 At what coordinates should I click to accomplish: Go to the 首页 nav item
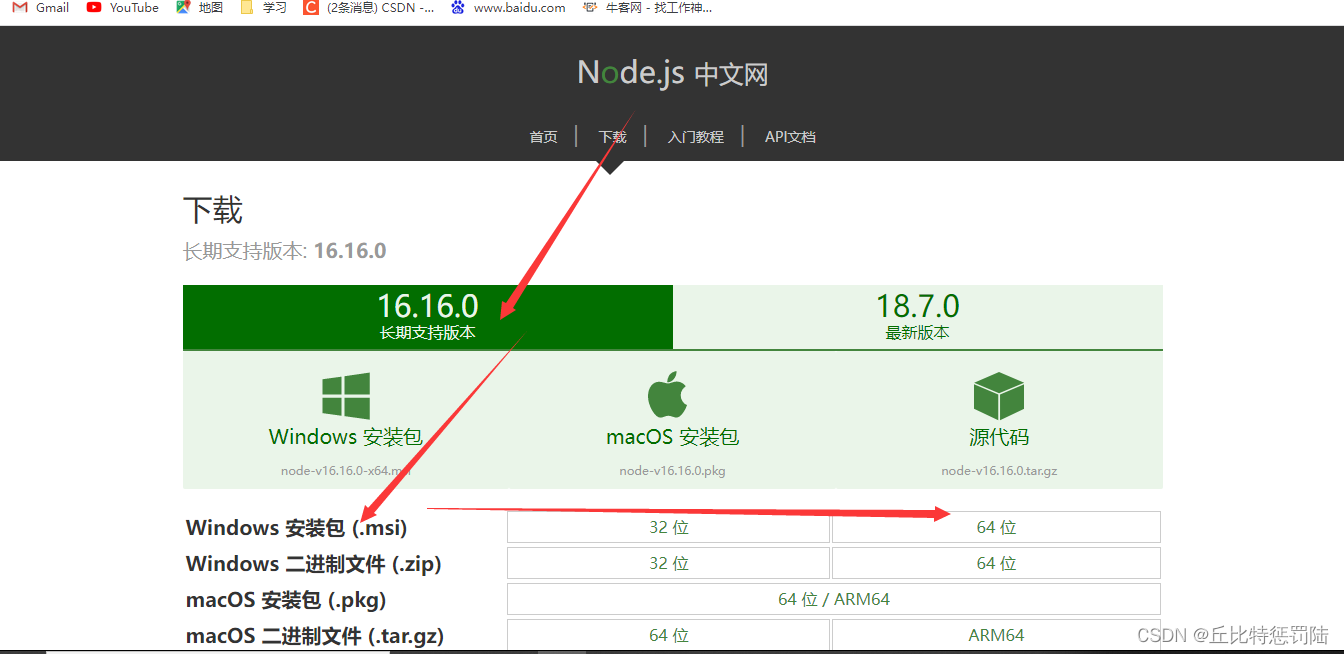pyautogui.click(x=543, y=137)
